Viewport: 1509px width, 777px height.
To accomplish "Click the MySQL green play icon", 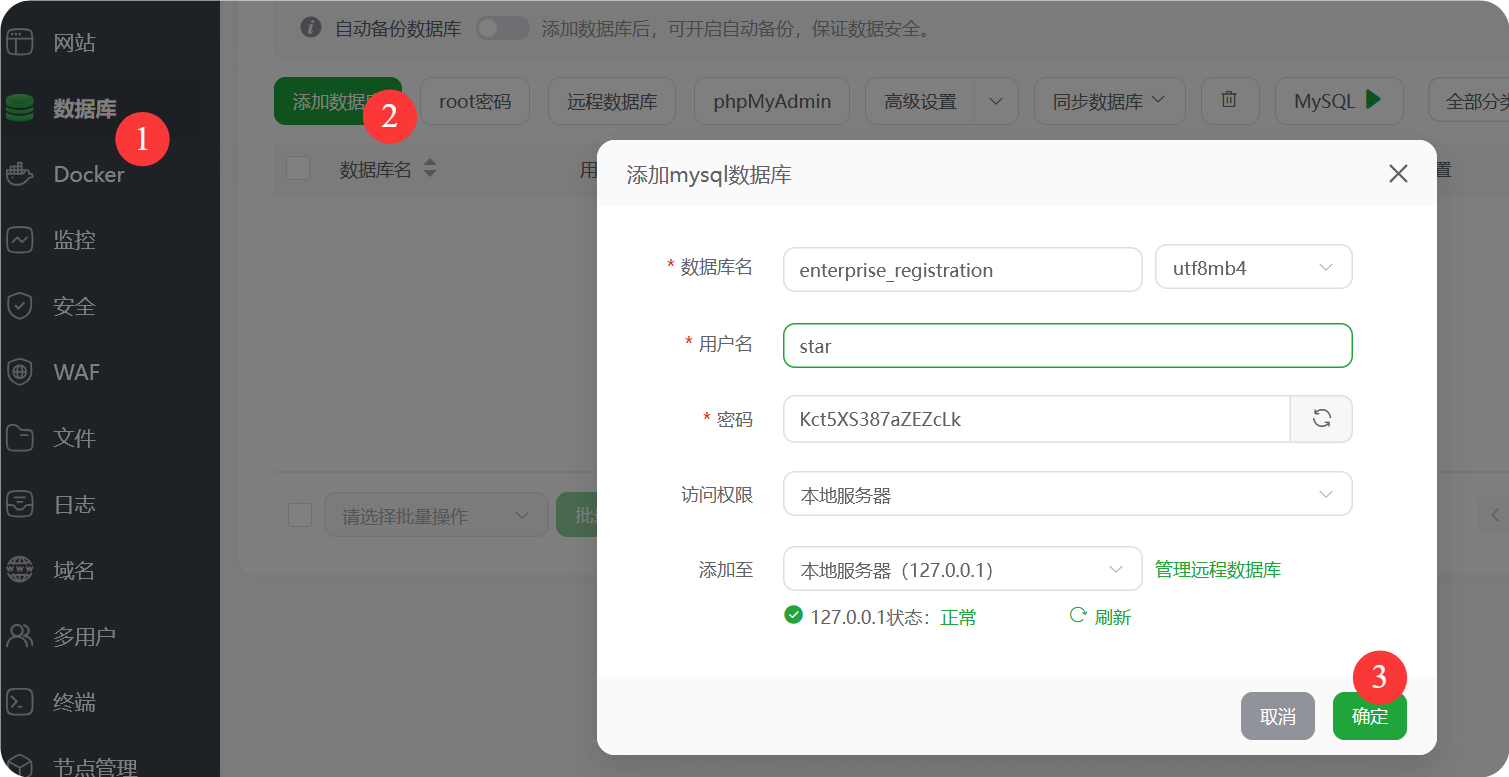I will coord(1373,100).
